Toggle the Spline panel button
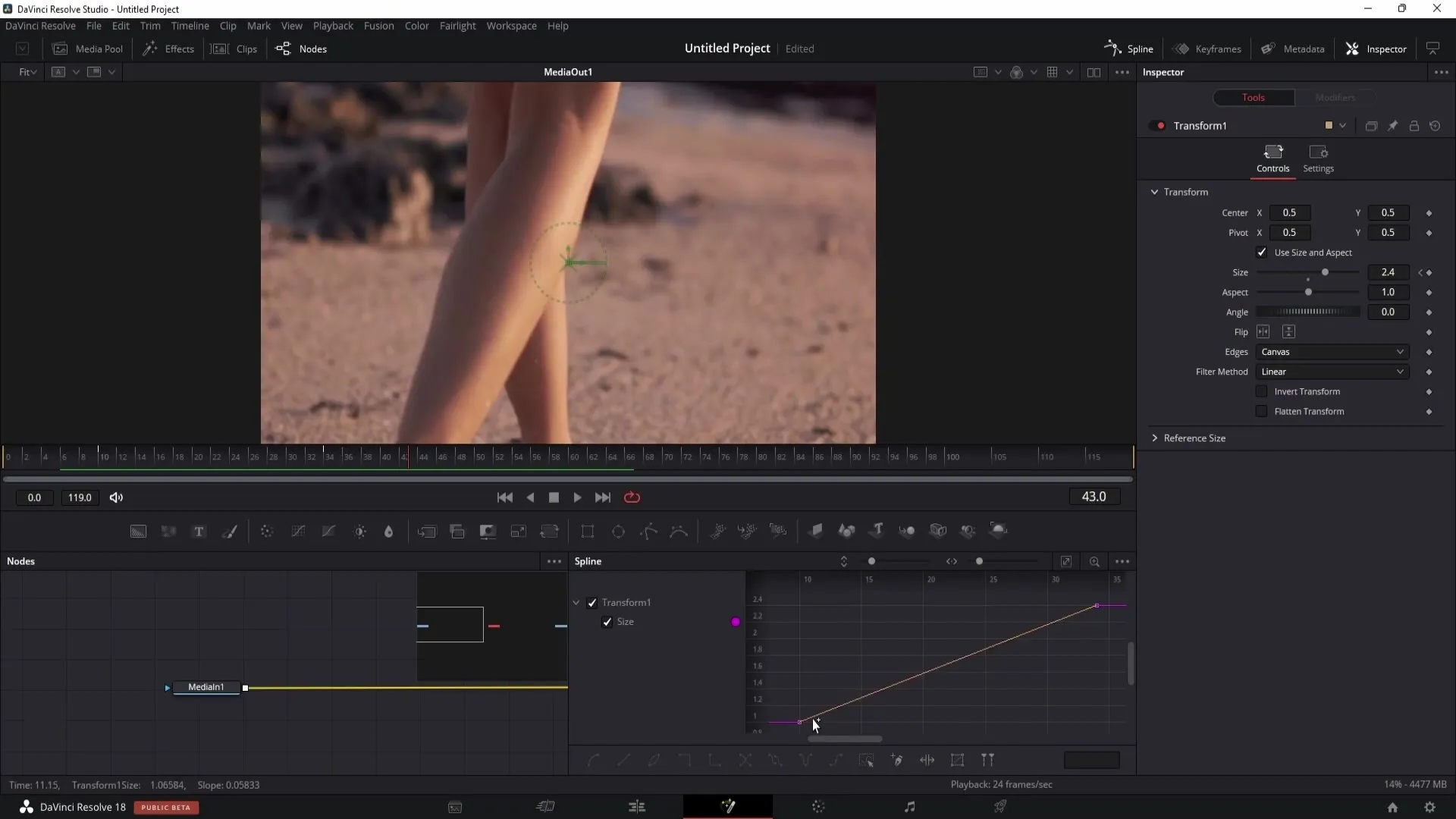This screenshot has height=819, width=1456. tap(1128, 49)
